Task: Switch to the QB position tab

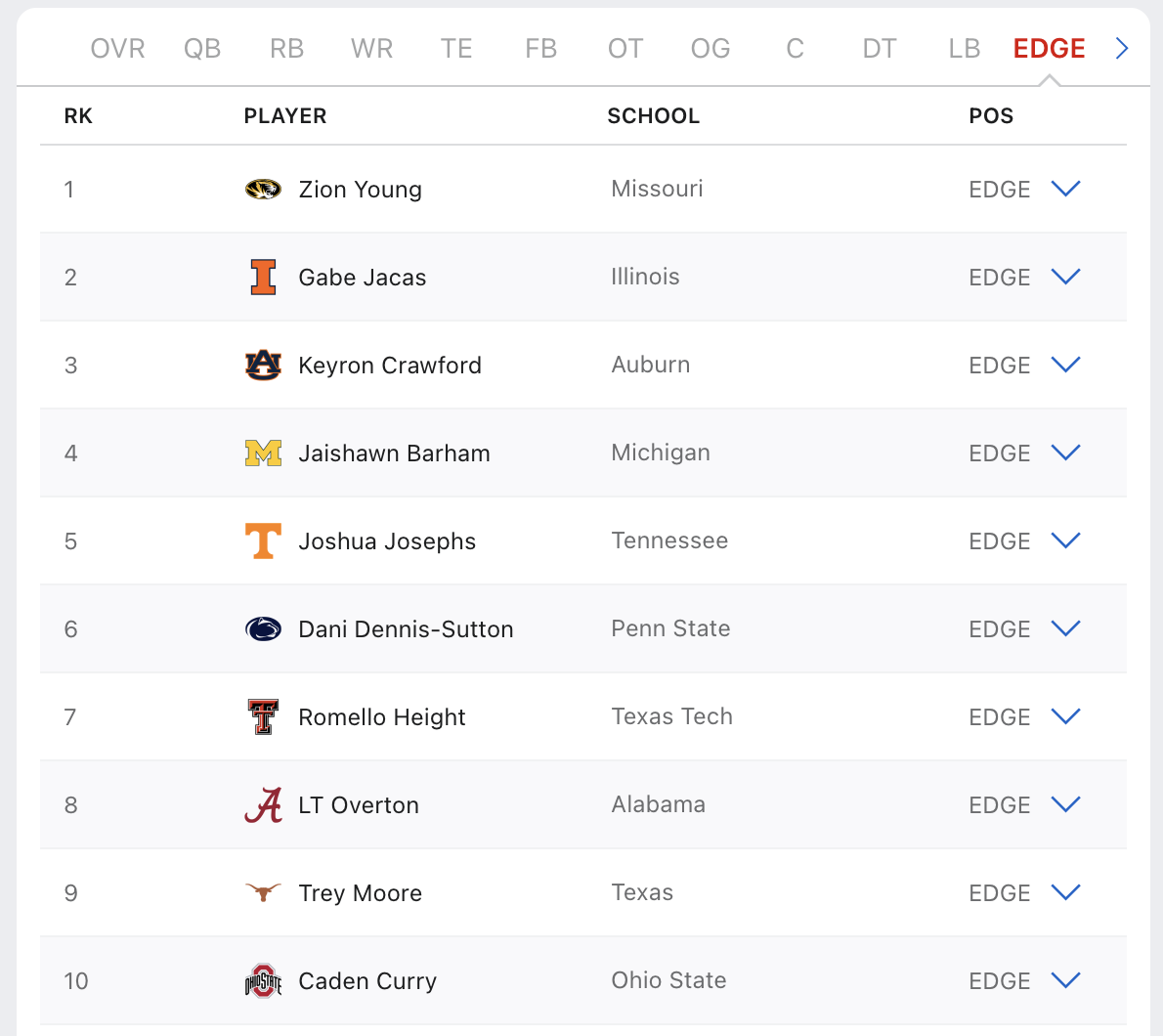Action: [x=202, y=49]
